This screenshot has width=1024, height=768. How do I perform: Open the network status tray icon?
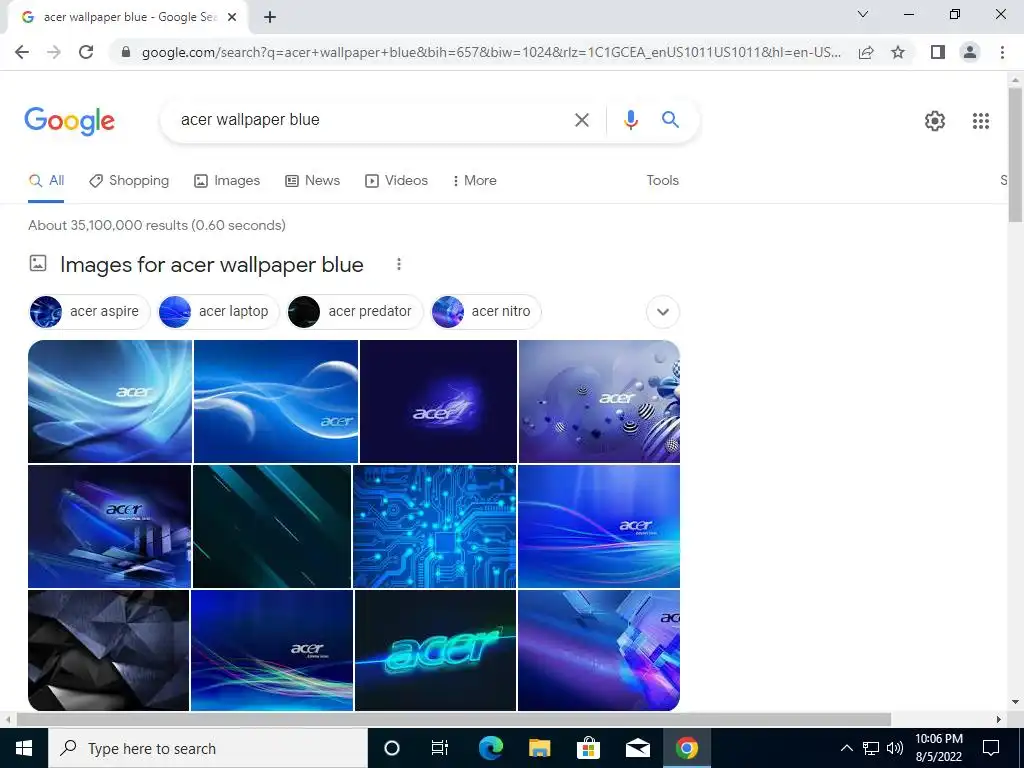[871, 748]
